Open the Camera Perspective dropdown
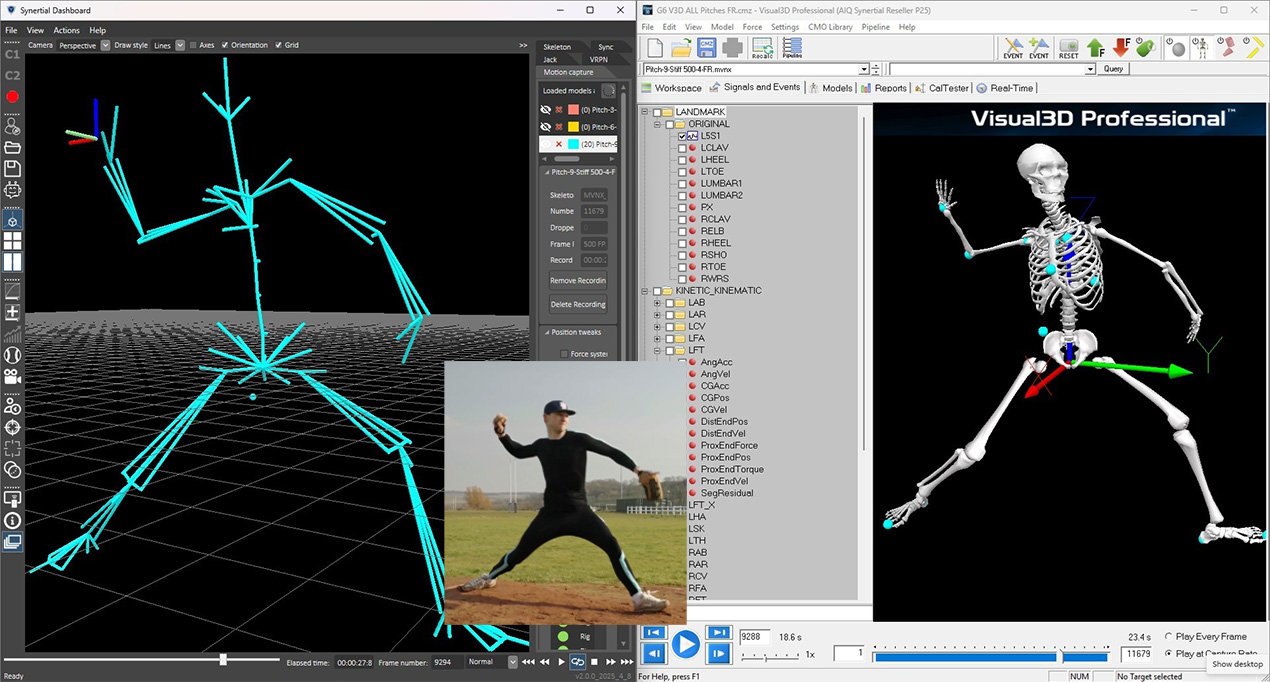 [105, 45]
